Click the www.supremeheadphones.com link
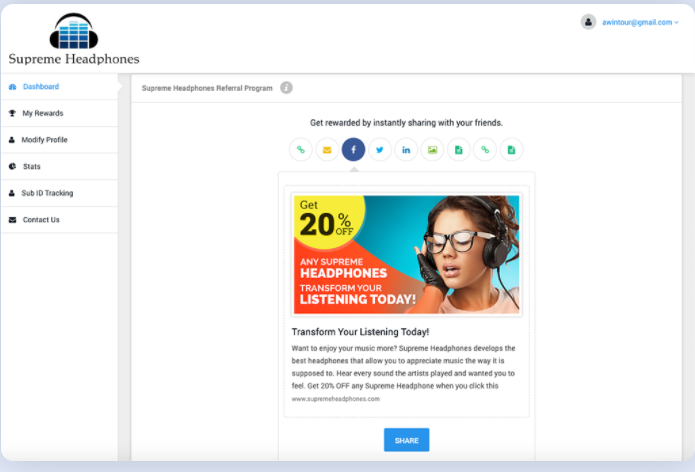The image size is (695, 472). point(335,399)
